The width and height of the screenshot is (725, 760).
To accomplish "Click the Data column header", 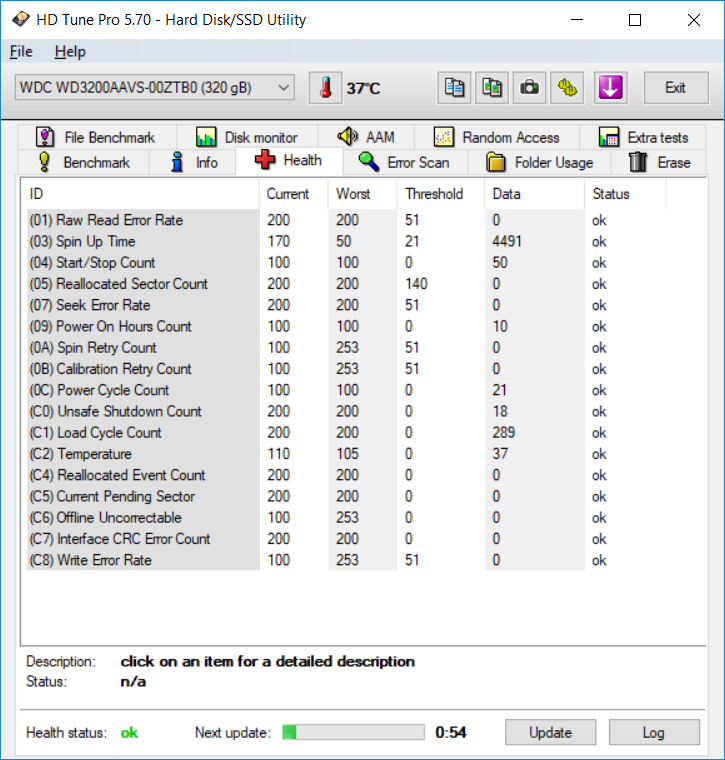I will point(535,194).
